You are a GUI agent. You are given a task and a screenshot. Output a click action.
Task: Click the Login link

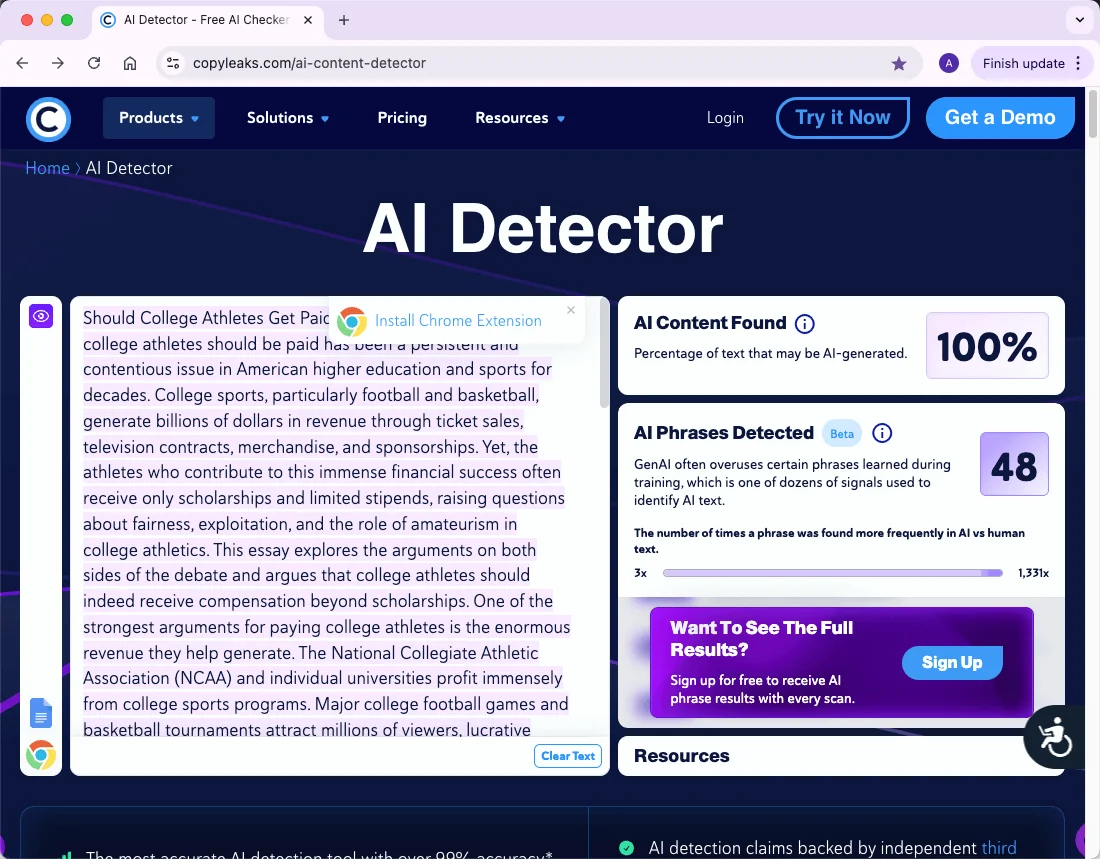[725, 118]
